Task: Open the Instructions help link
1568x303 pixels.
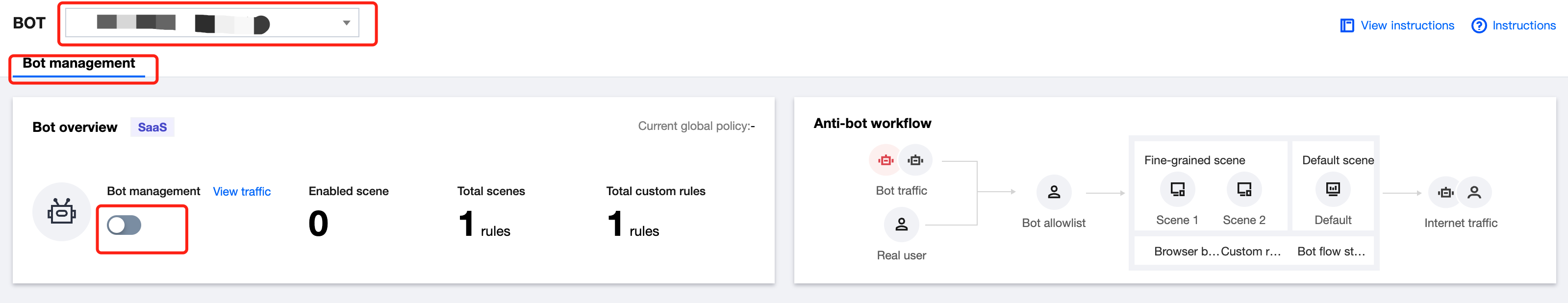Action: (x=1514, y=25)
